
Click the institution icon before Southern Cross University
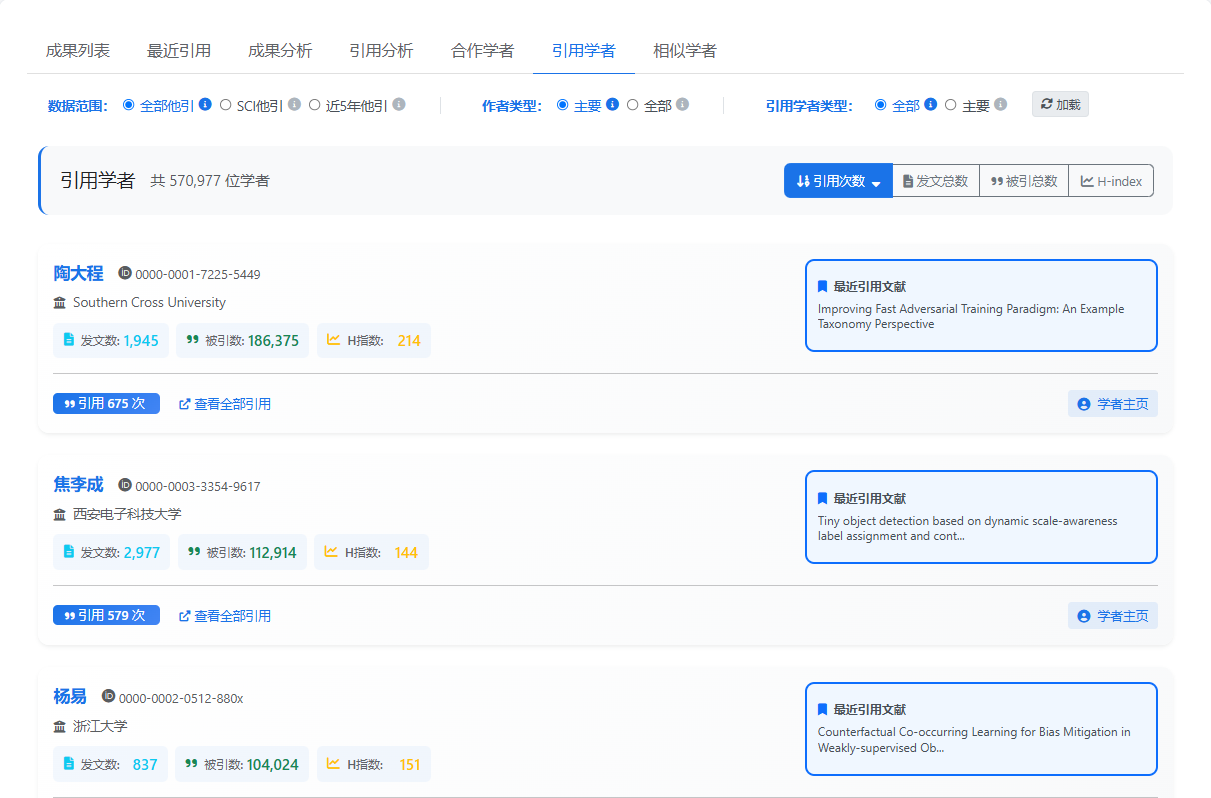[x=60, y=302]
